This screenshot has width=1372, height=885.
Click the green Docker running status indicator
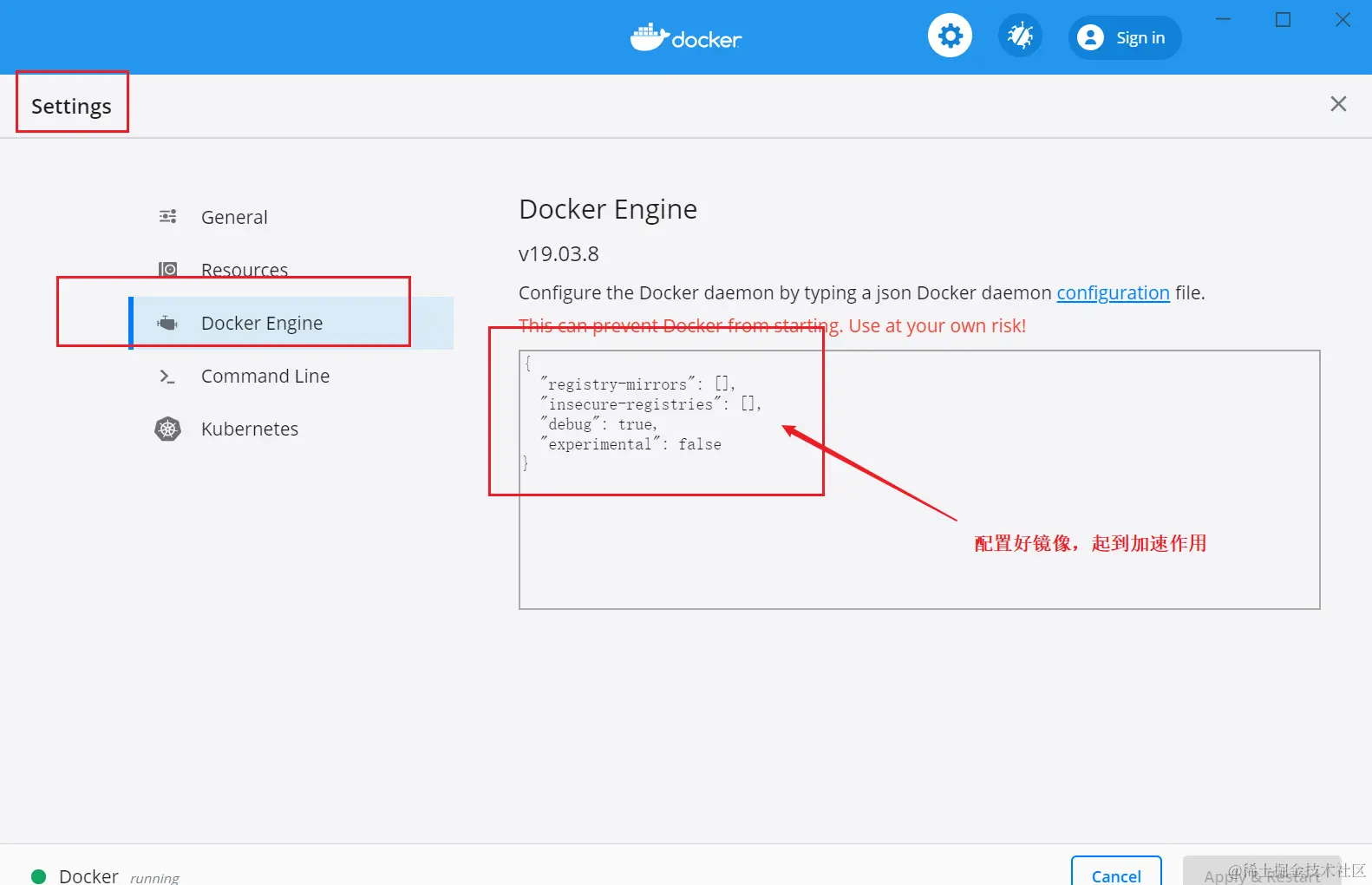pyautogui.click(x=38, y=876)
